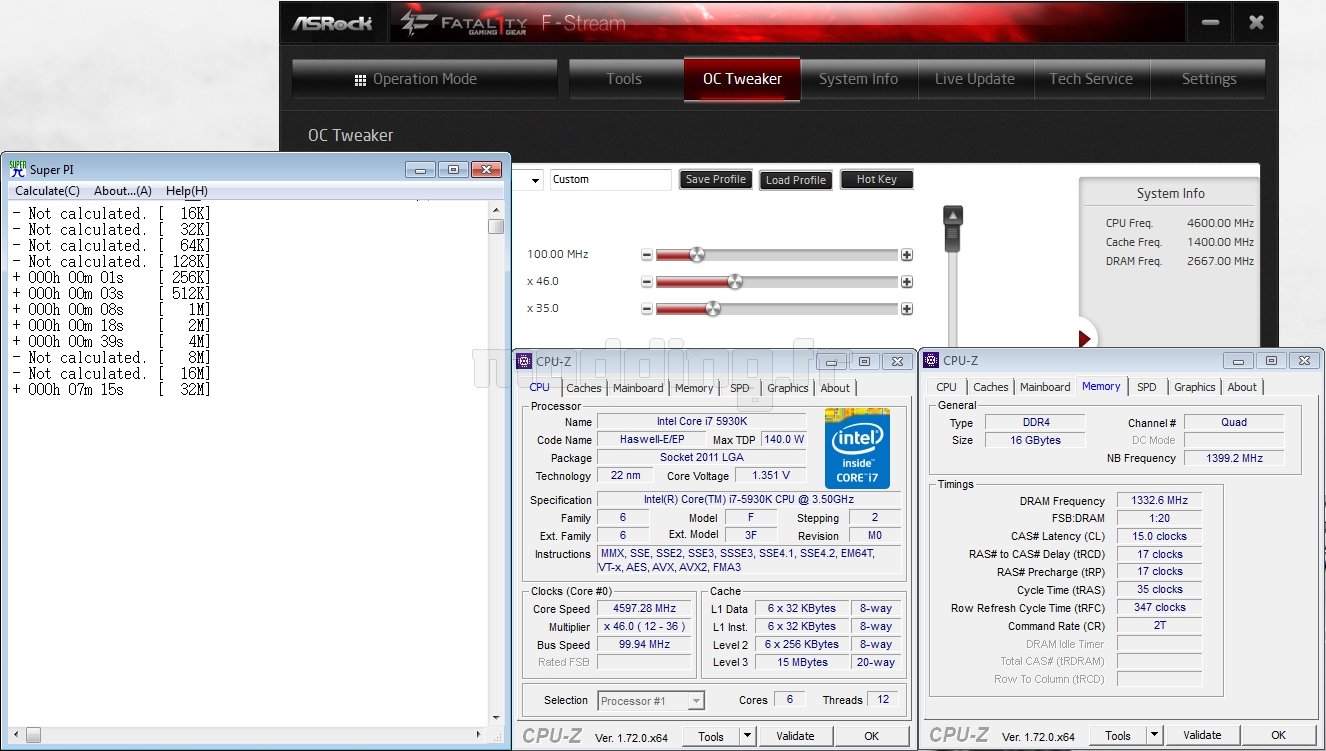The width and height of the screenshot is (1326, 751).
Task: Click the Intel Core i7 logo in CPU-Z
Action: (857, 448)
